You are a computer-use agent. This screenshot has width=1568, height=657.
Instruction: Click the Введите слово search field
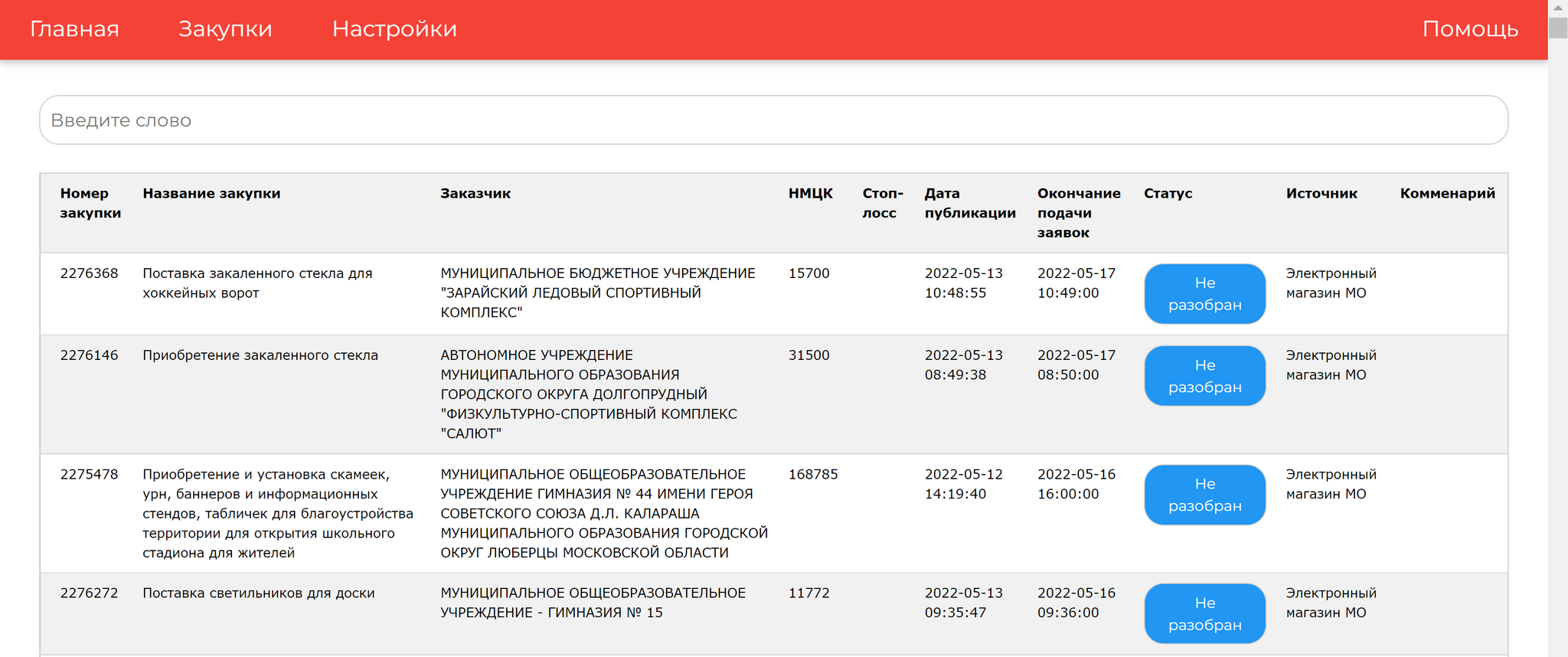[773, 120]
